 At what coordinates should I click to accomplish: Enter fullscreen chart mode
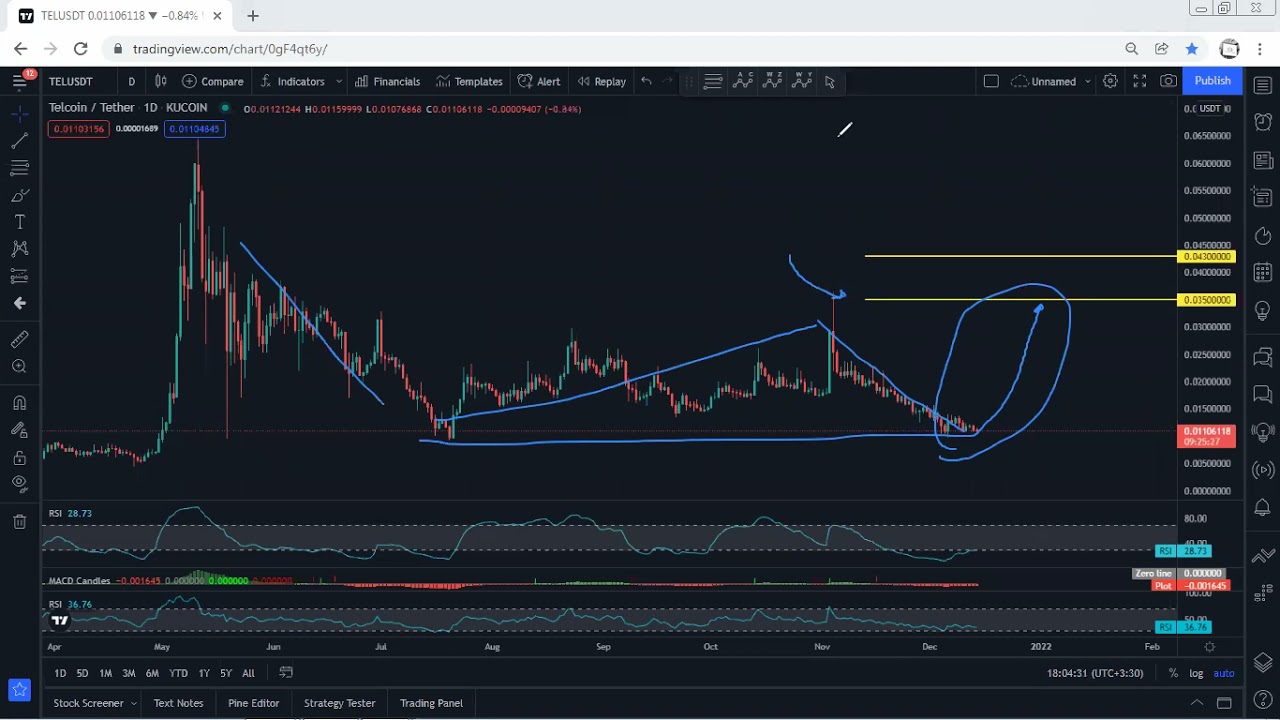[1139, 81]
